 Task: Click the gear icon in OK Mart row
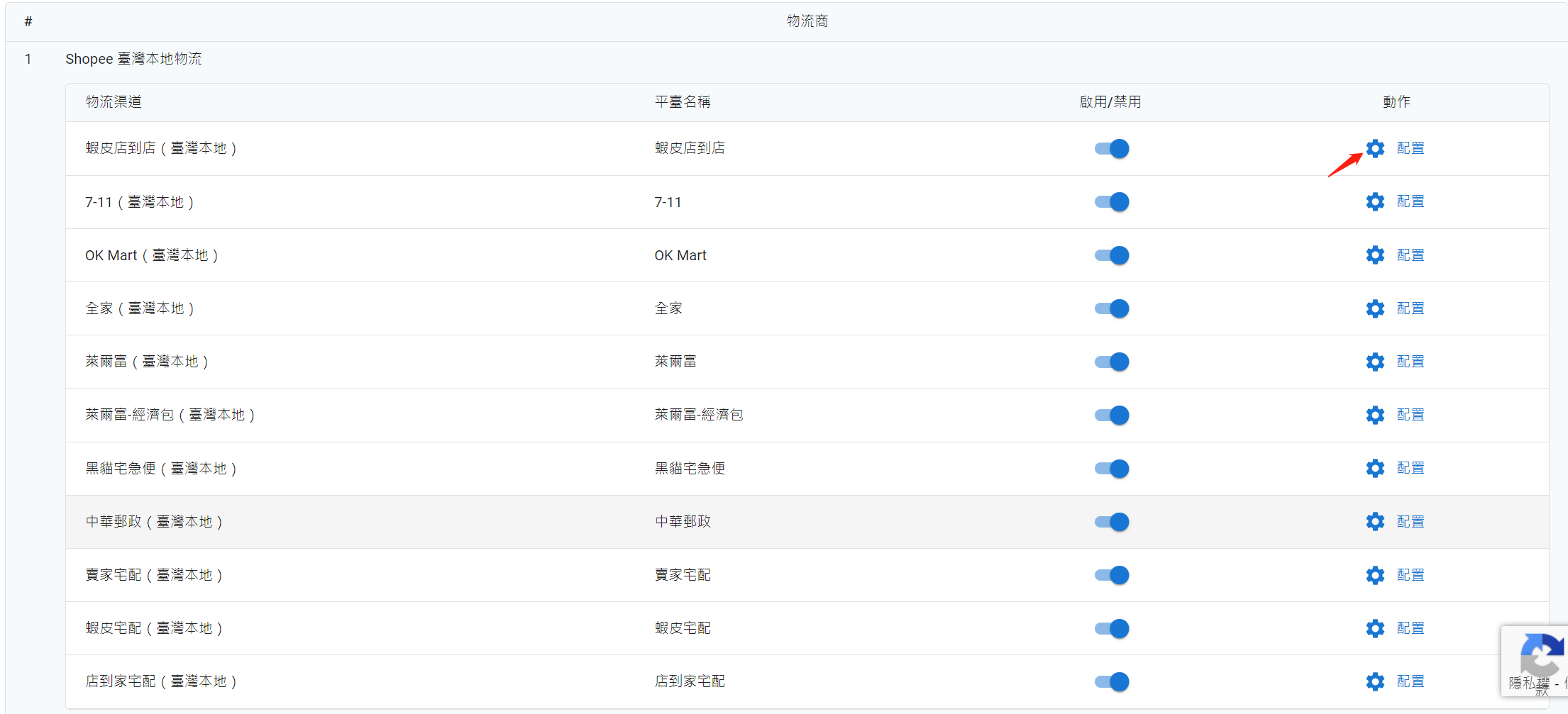coord(1375,255)
